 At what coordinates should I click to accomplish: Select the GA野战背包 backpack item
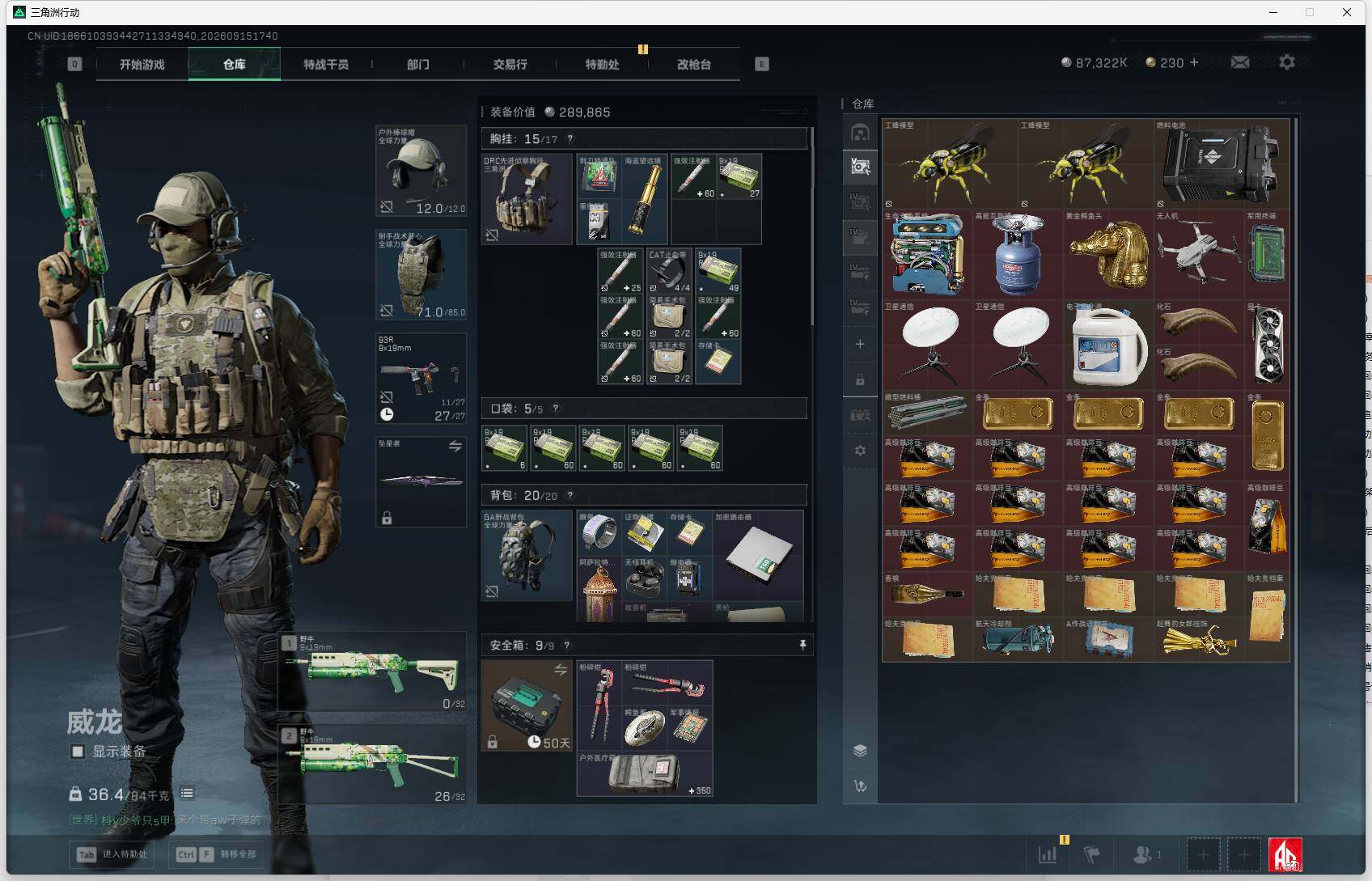(527, 555)
